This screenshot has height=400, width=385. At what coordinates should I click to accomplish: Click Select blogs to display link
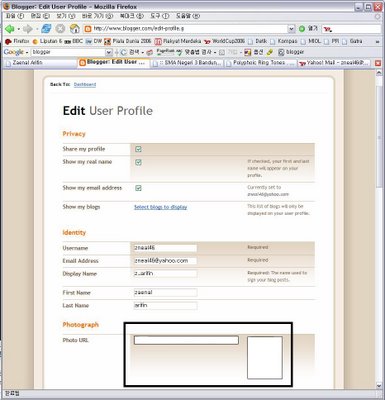(x=161, y=207)
